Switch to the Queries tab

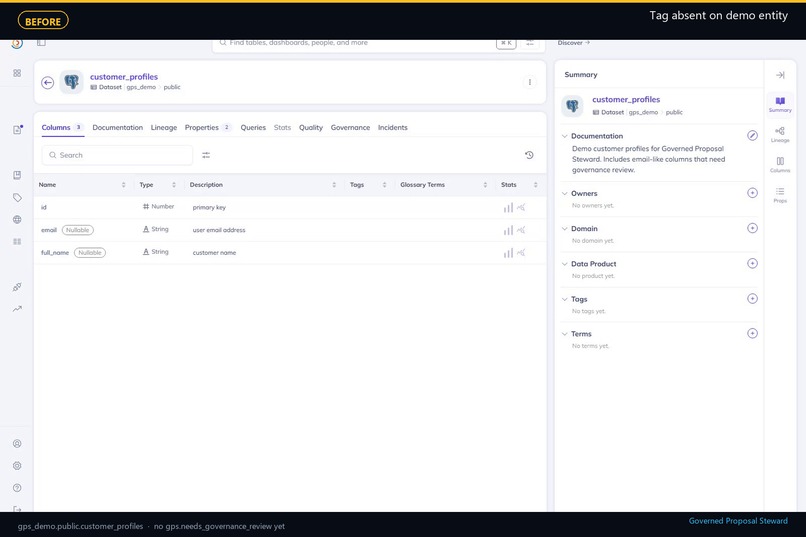point(253,127)
